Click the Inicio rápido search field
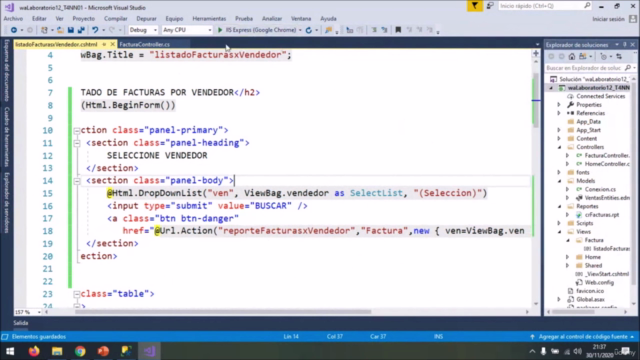 tap(544, 6)
